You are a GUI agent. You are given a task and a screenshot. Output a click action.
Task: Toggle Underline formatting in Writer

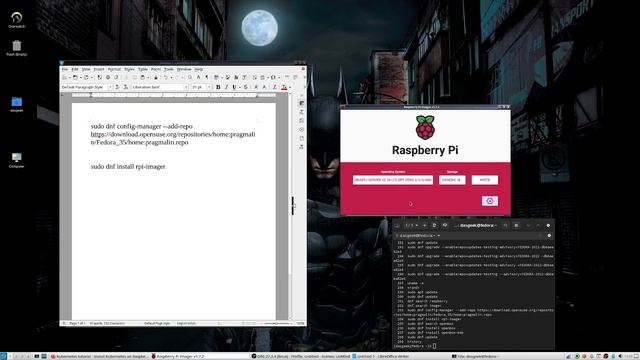coord(234,87)
